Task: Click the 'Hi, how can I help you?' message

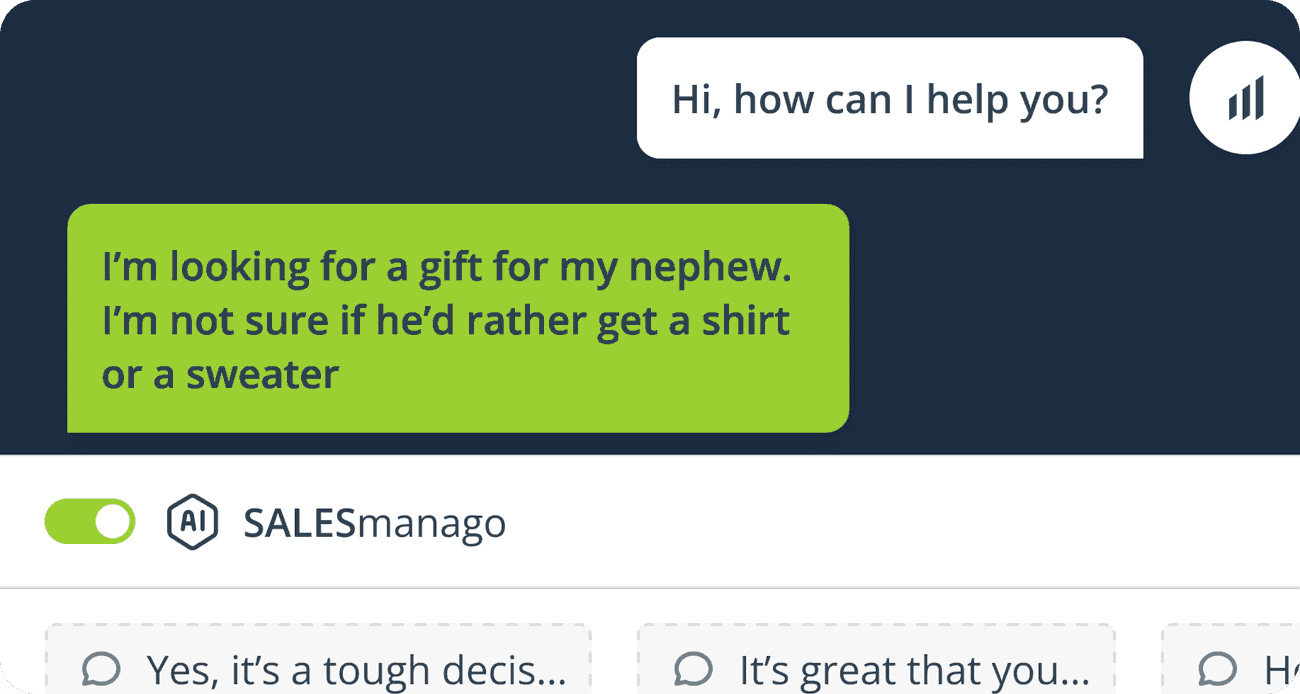Action: point(889,99)
